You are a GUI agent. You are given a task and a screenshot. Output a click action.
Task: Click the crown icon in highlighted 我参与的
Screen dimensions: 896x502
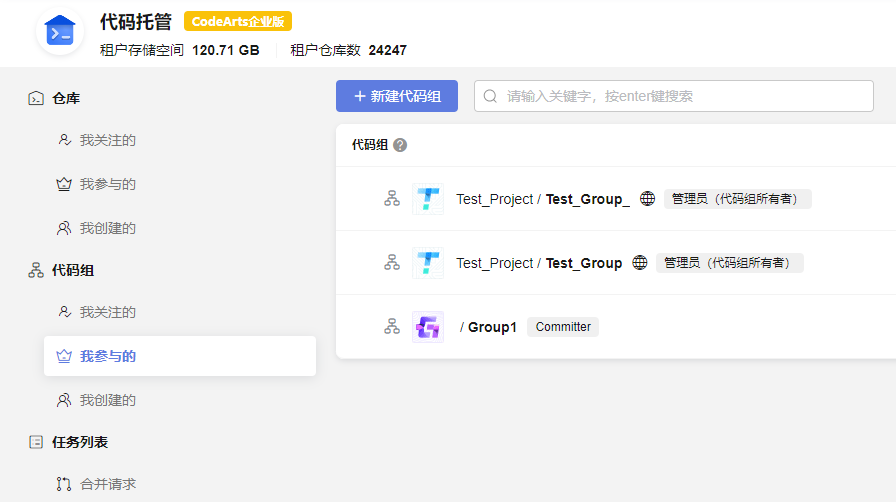point(64,356)
